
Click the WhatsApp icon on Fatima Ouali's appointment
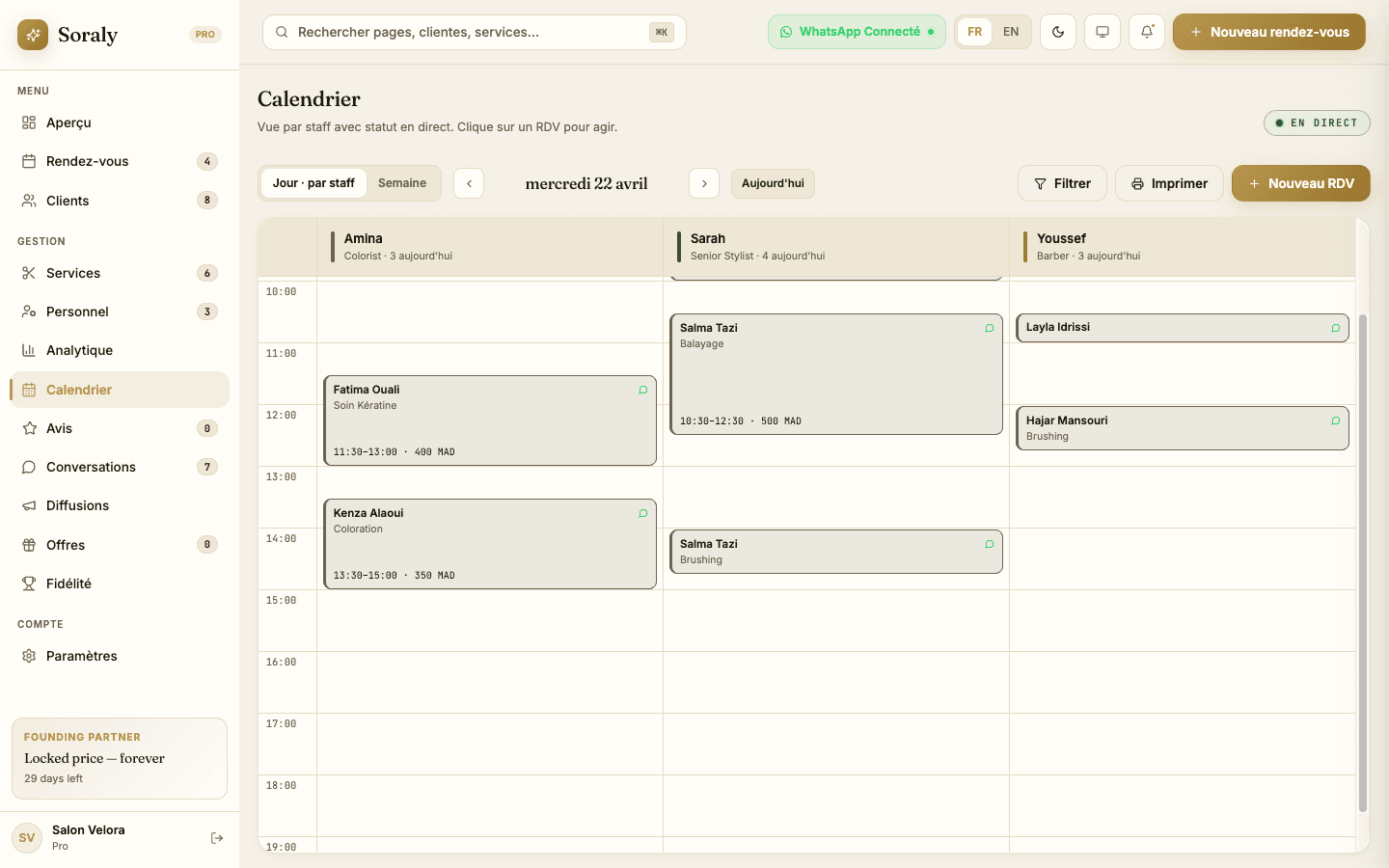point(642,390)
